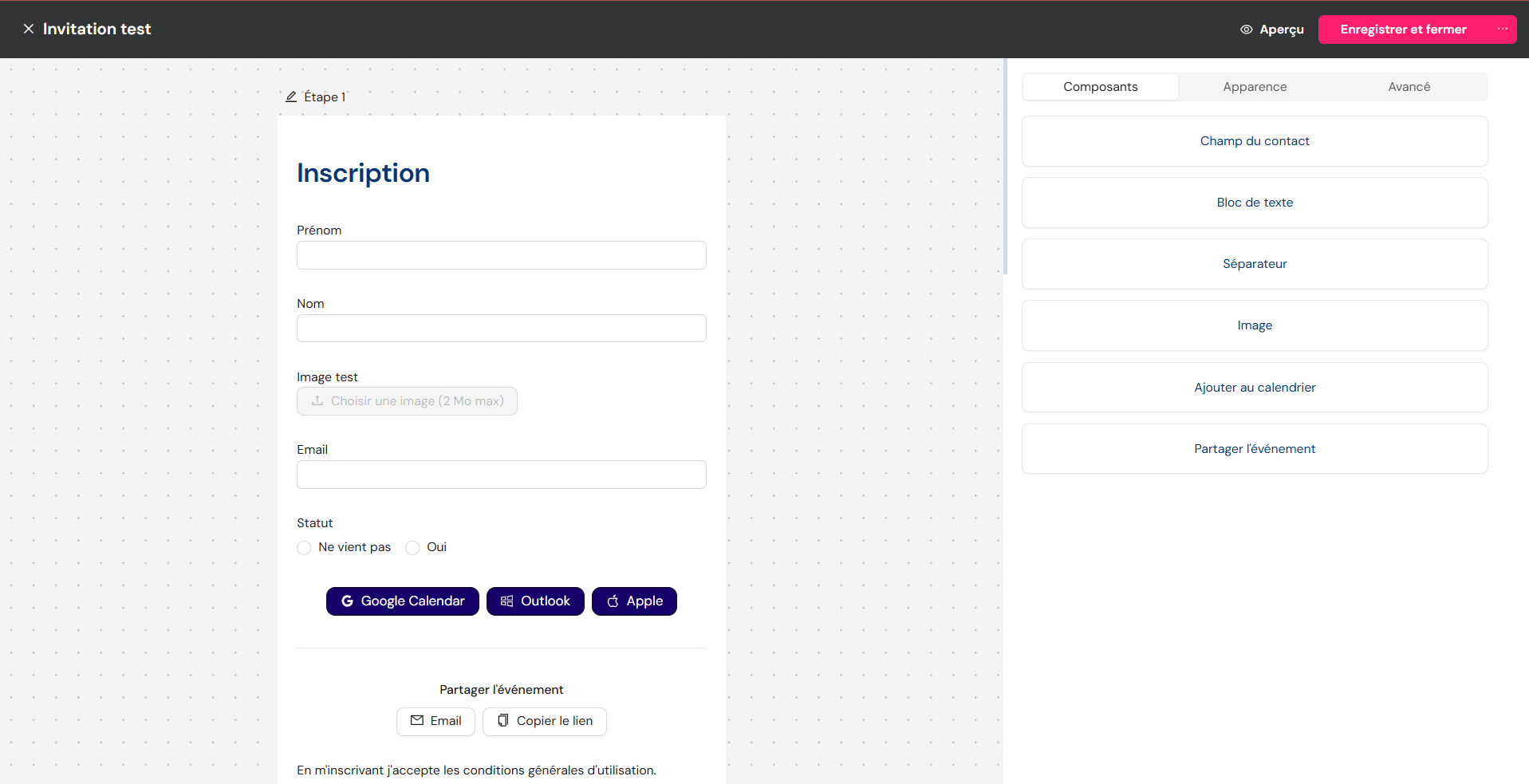Open the Aperçu preview
Image resolution: width=1529 pixels, height=784 pixels.
[1272, 30]
